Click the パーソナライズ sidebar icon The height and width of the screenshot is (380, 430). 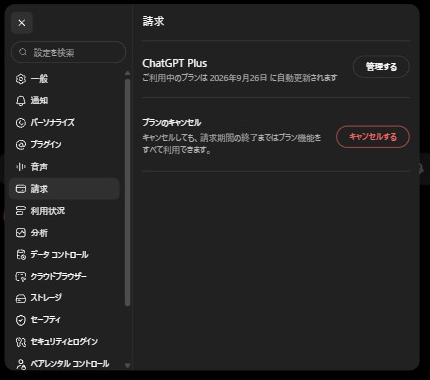tap(21, 123)
